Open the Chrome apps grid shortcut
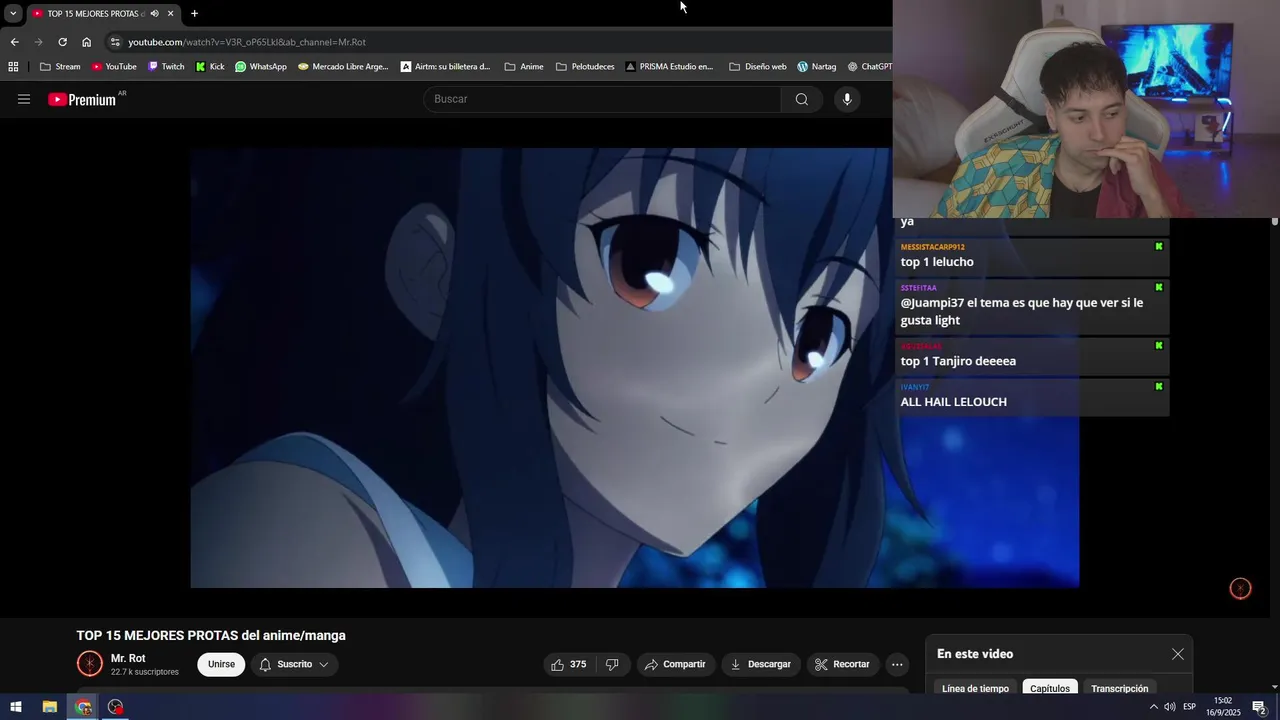Screen dimensions: 1280x720 coord(13,67)
